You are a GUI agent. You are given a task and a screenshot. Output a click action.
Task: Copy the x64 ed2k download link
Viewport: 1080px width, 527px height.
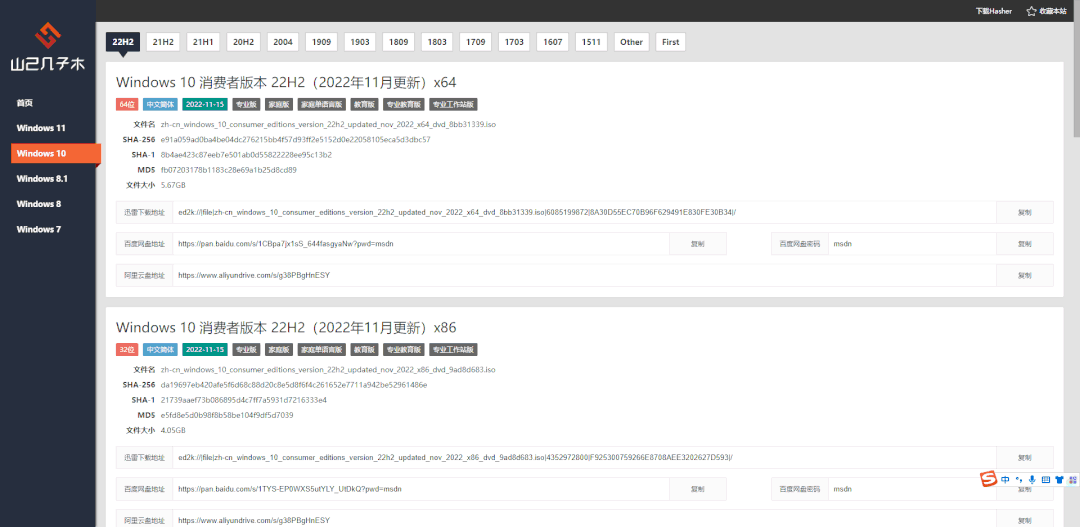pos(1024,212)
